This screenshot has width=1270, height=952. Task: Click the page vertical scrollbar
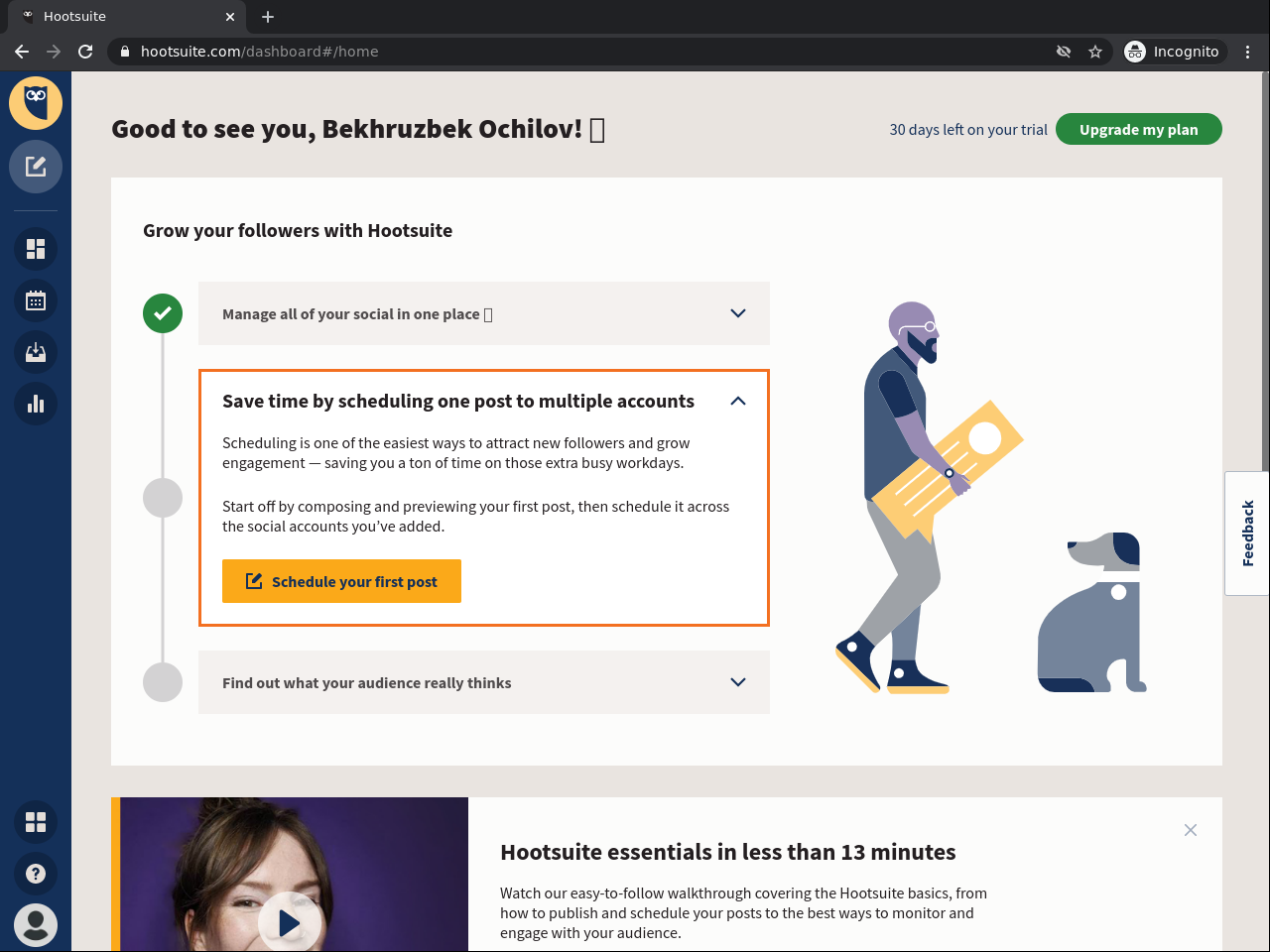(x=1266, y=272)
